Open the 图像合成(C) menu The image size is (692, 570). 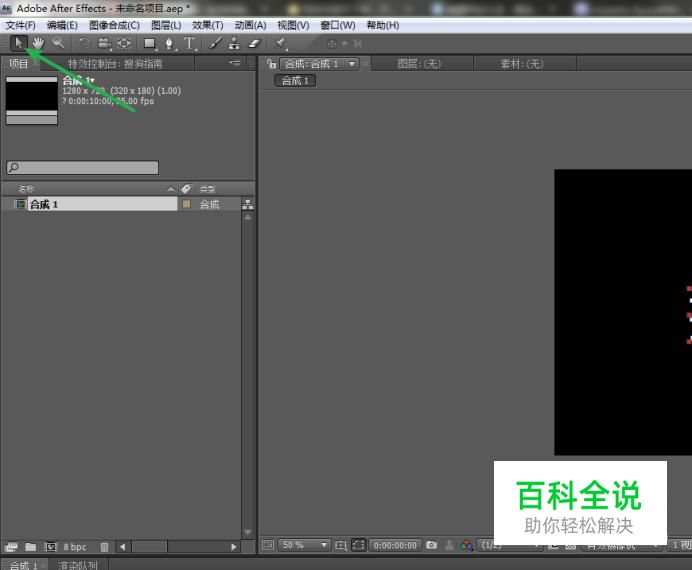point(114,26)
